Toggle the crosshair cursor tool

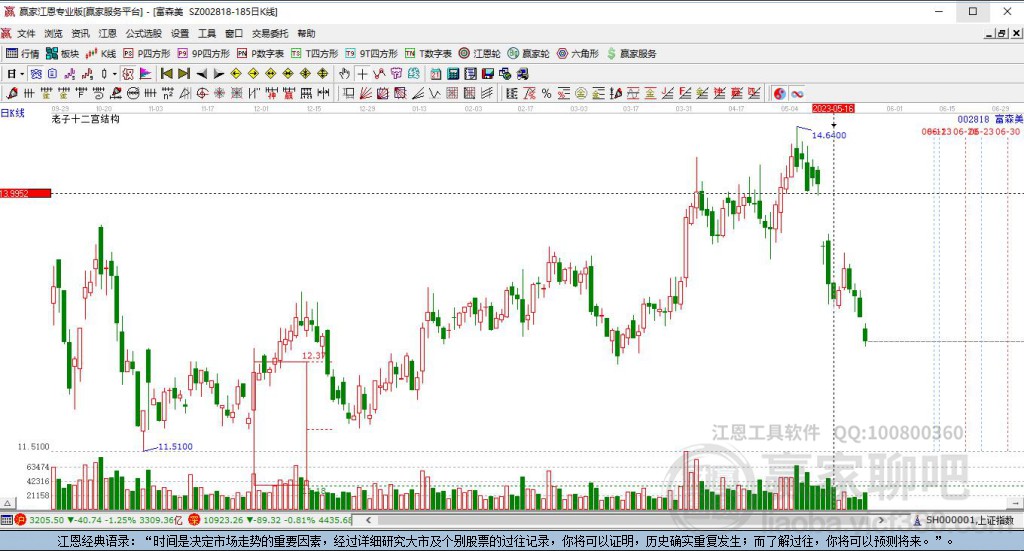362,74
